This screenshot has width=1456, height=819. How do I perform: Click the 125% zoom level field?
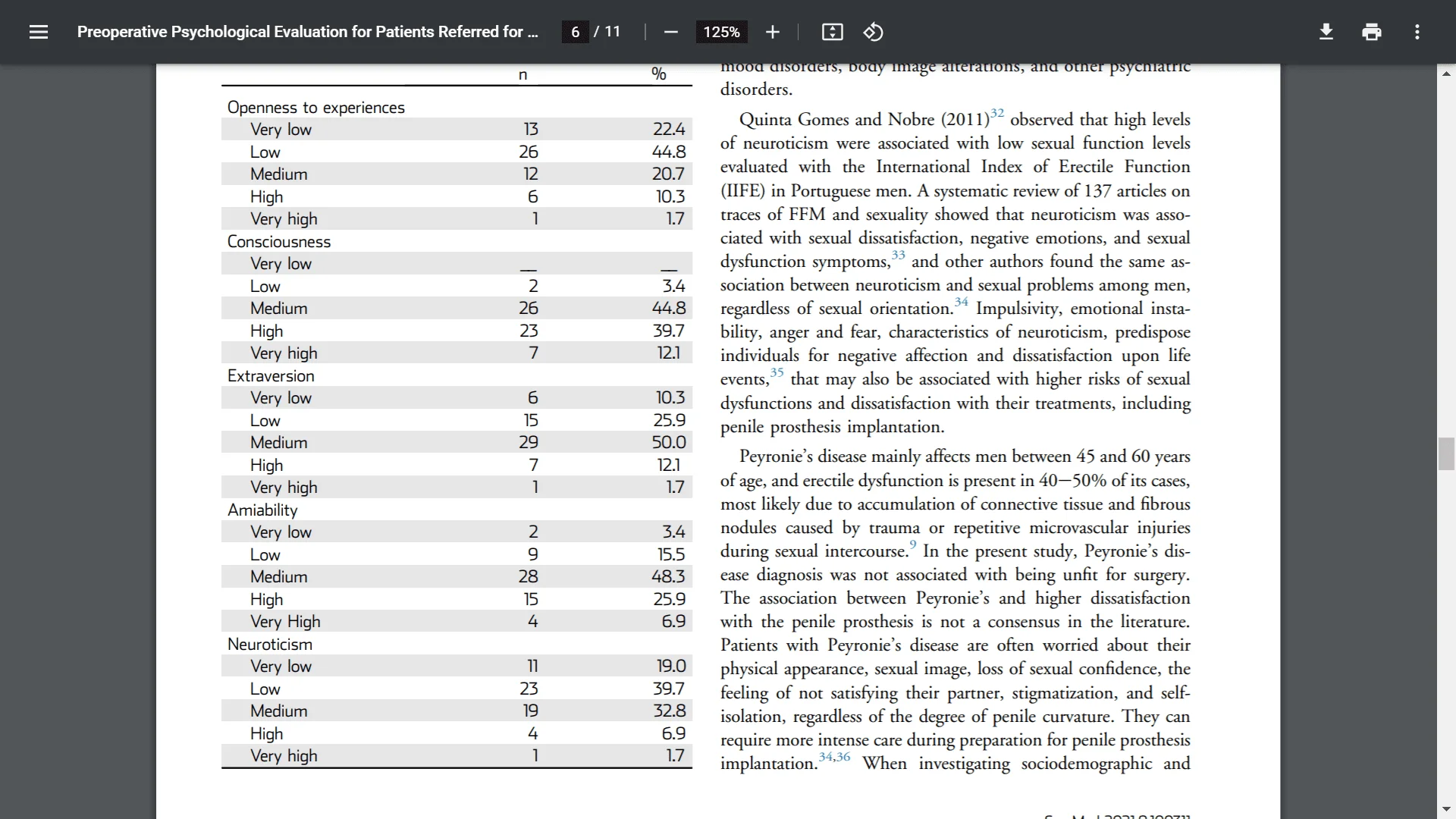721,32
